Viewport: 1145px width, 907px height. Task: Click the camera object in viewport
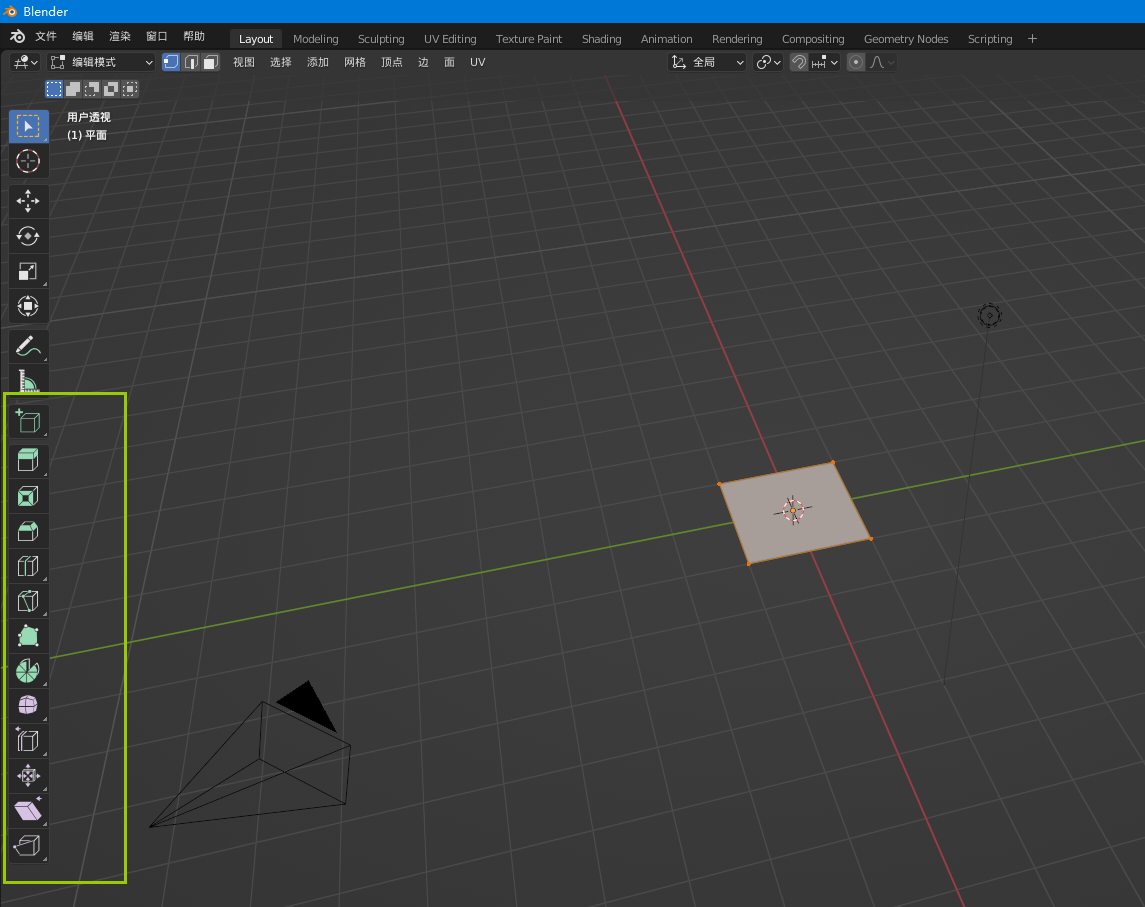tap(252, 756)
